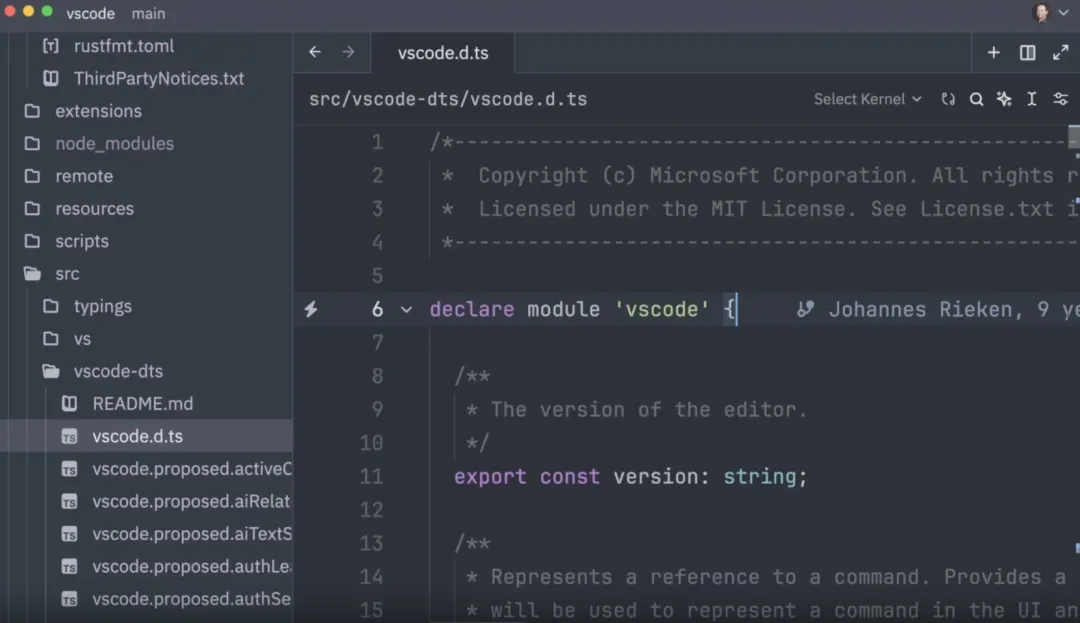The height and width of the screenshot is (623, 1080).
Task: Open editor settings sliders icon
Action: (1061, 99)
